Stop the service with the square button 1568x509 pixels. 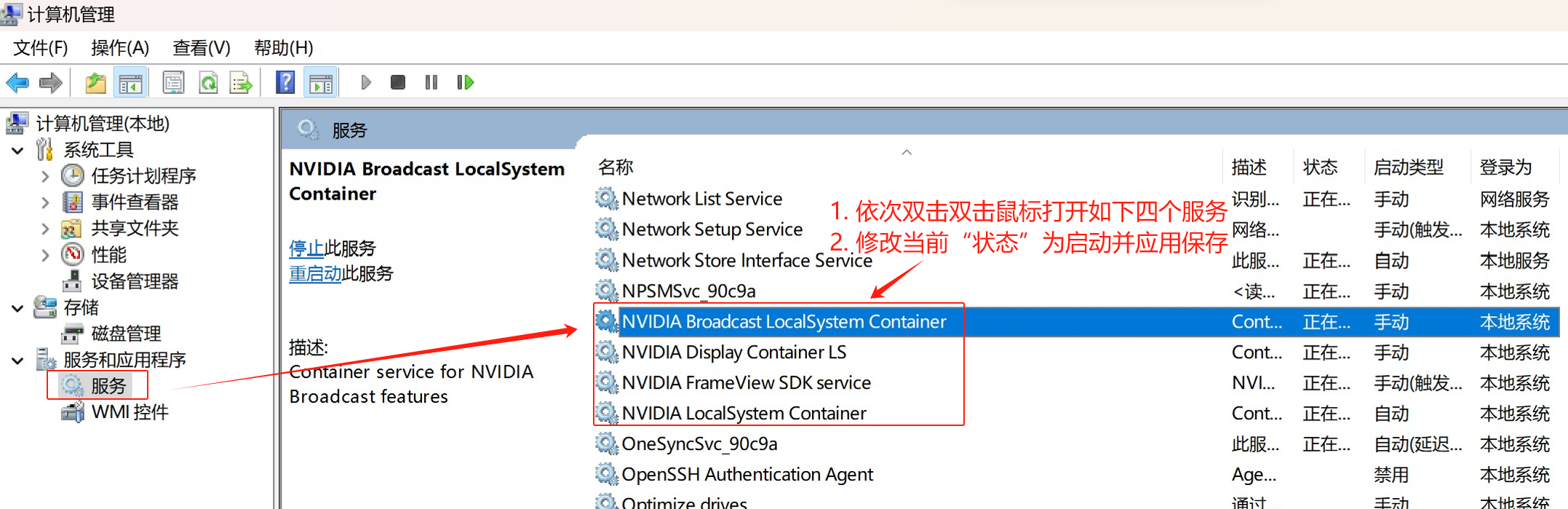click(x=397, y=82)
